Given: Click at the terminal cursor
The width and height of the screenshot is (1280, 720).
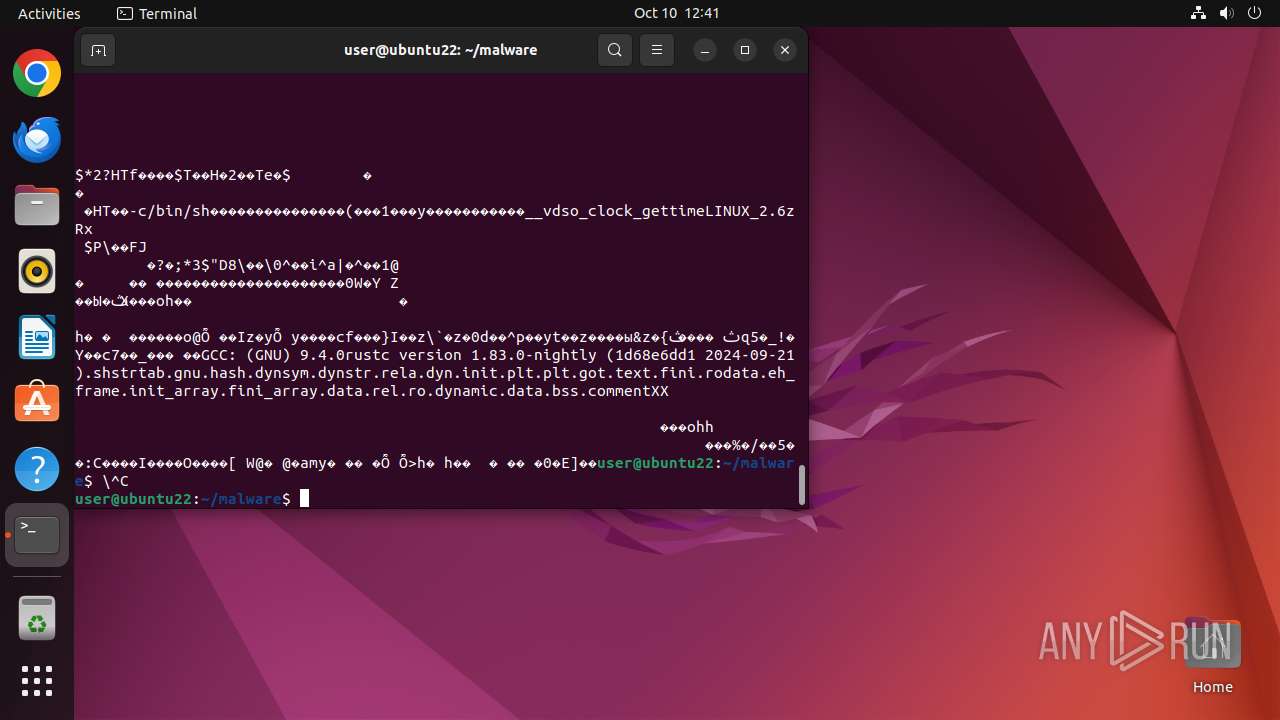Looking at the screenshot, I should point(305,499).
